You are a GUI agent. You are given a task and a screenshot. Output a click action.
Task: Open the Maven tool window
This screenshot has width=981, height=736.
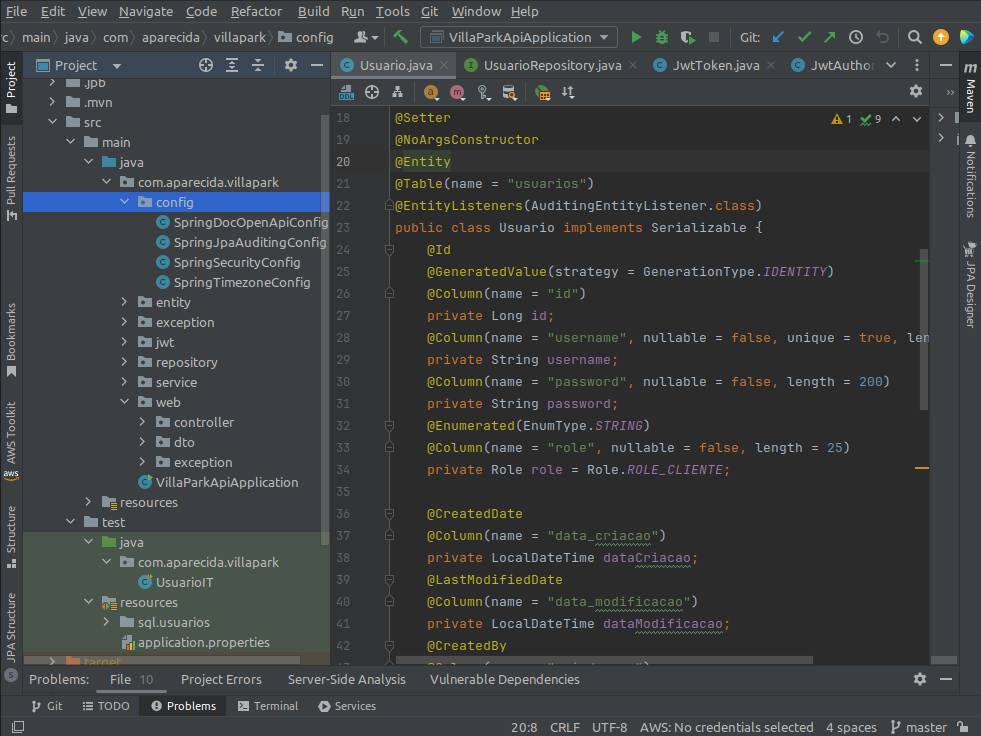(969, 88)
